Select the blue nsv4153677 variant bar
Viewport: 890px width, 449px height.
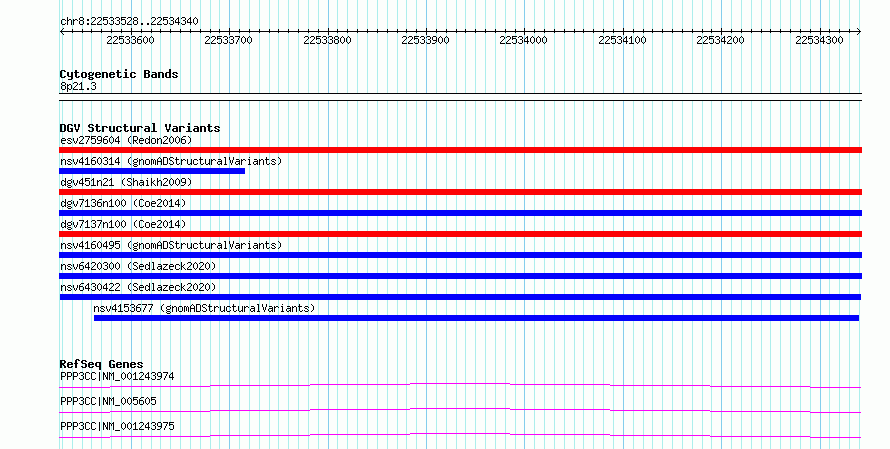476,318
